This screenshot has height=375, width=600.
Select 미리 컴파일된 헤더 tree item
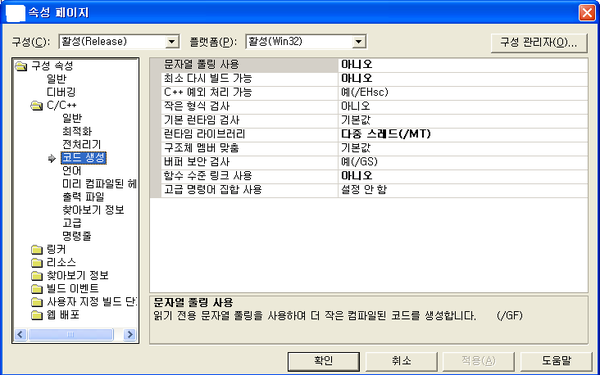click(x=99, y=184)
